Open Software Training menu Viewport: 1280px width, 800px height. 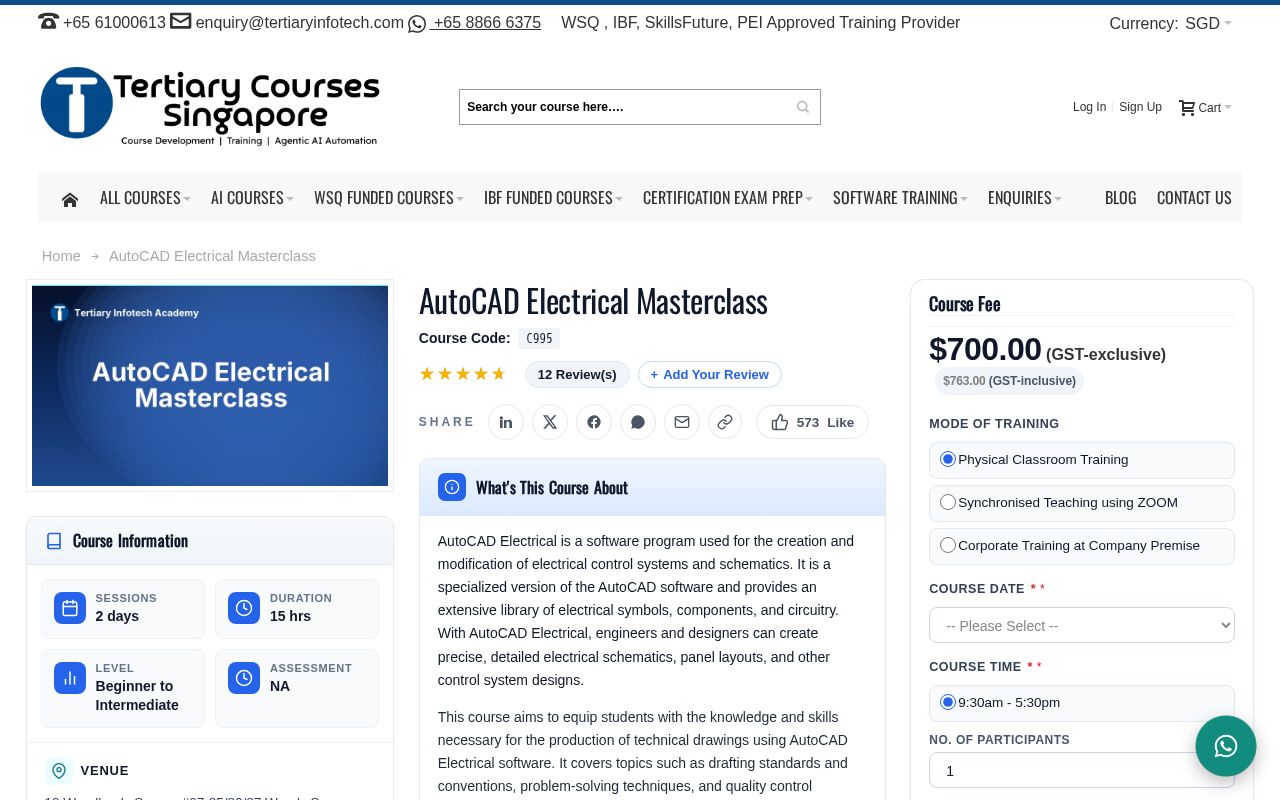(900, 198)
